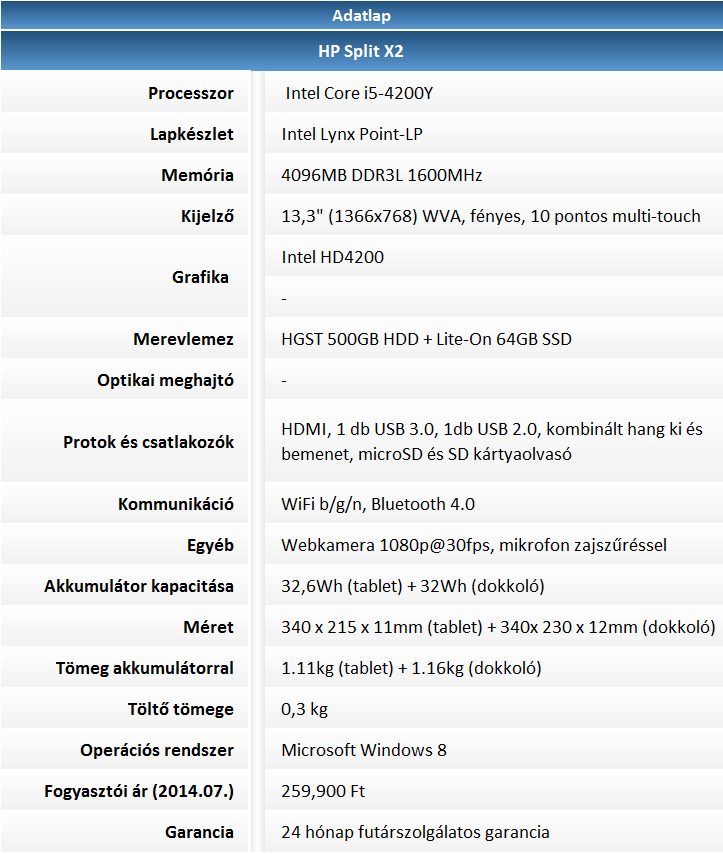Select 4096MB DDR3L 1600MHz value
Image resolution: width=723 pixels, height=854 pixels.
click(x=381, y=175)
